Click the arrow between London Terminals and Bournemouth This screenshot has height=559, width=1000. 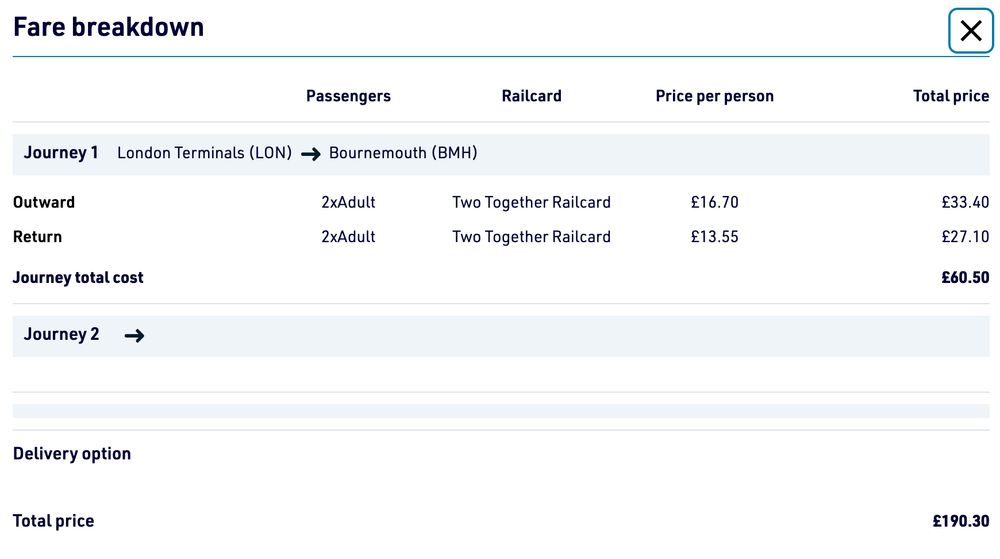click(310, 154)
